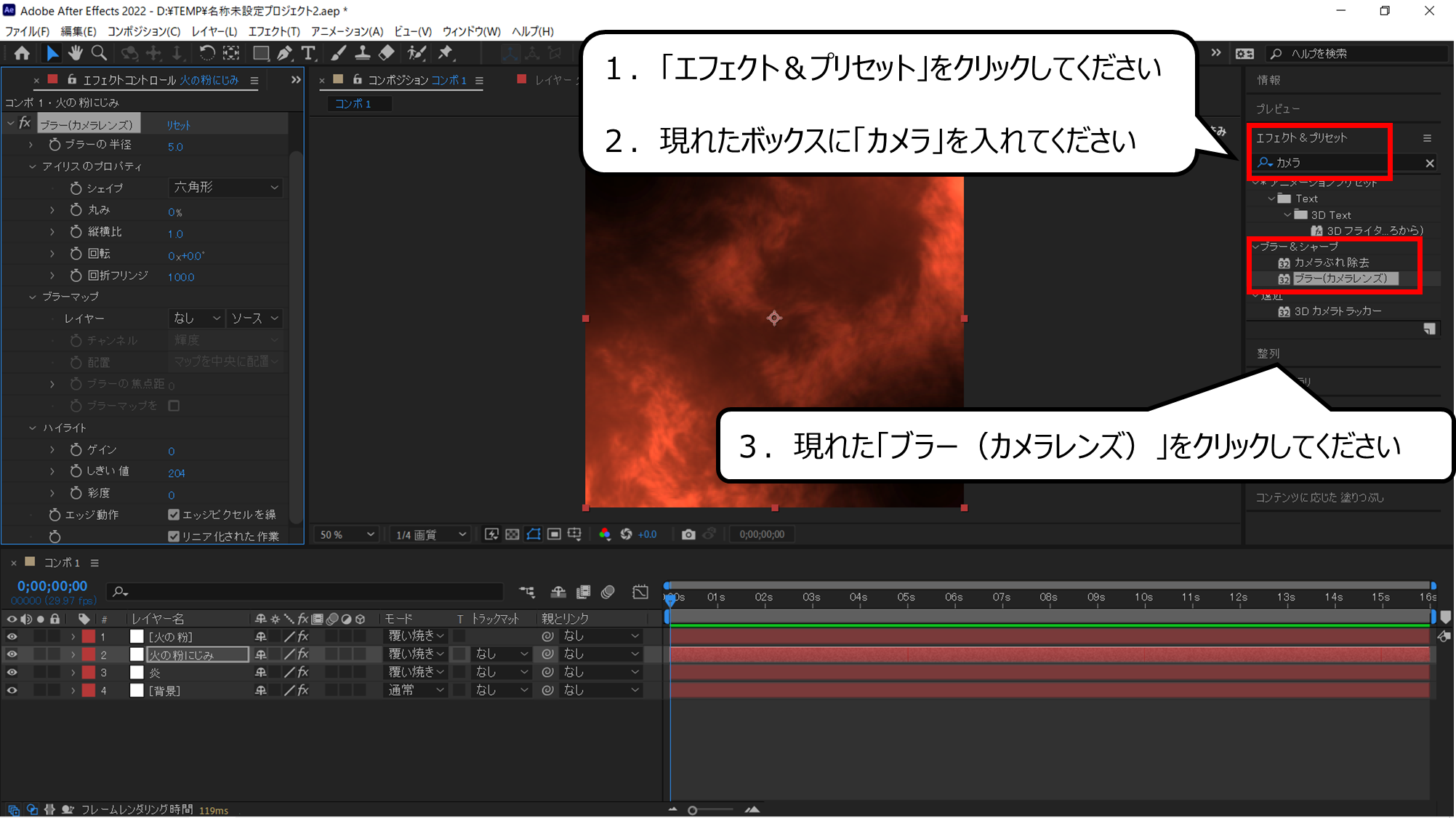1456x818 pixels.
Task: Click the ブラーの半径 value 5.0
Action: tap(175, 147)
